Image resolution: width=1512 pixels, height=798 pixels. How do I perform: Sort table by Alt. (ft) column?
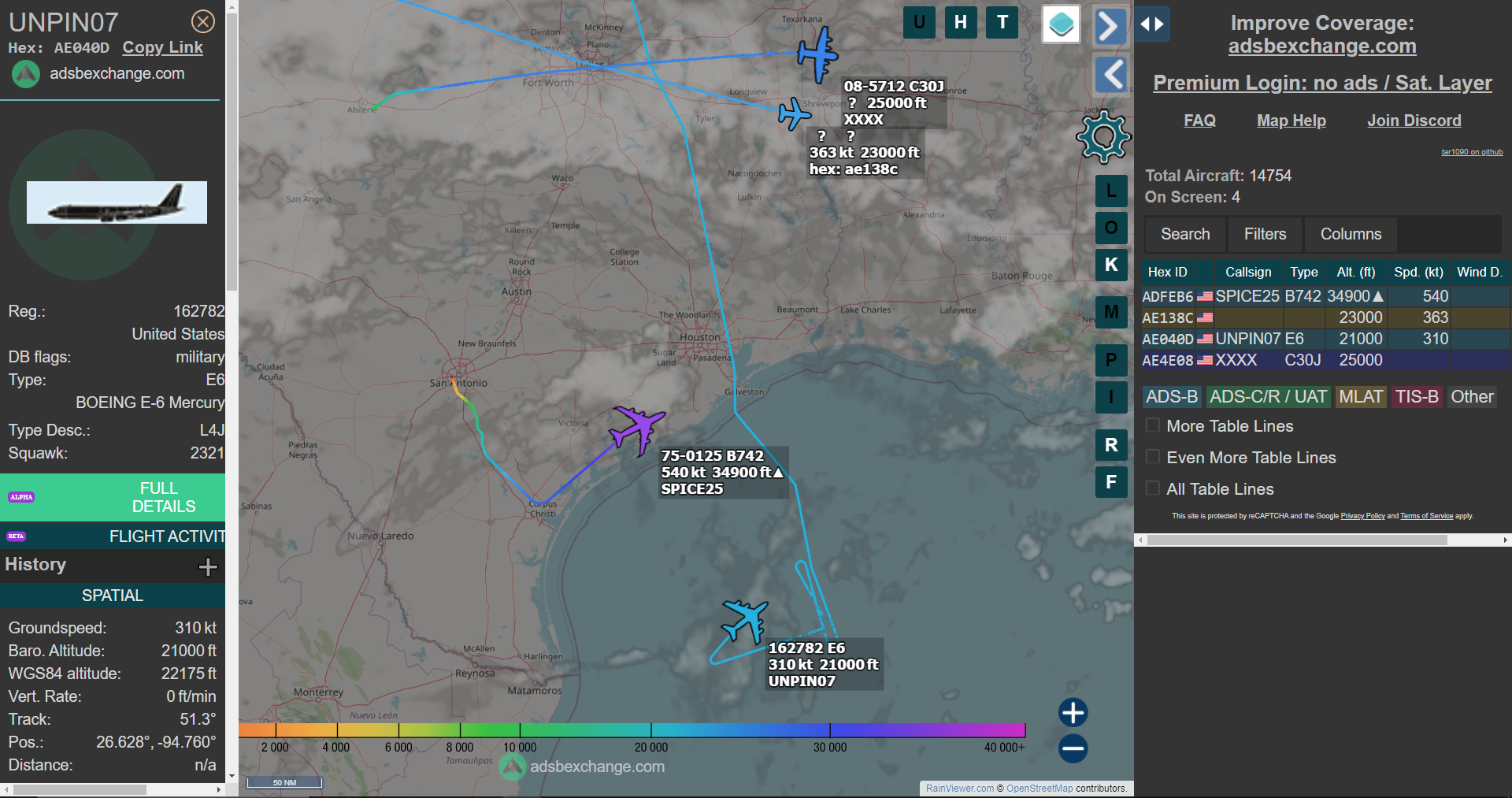tap(1355, 272)
